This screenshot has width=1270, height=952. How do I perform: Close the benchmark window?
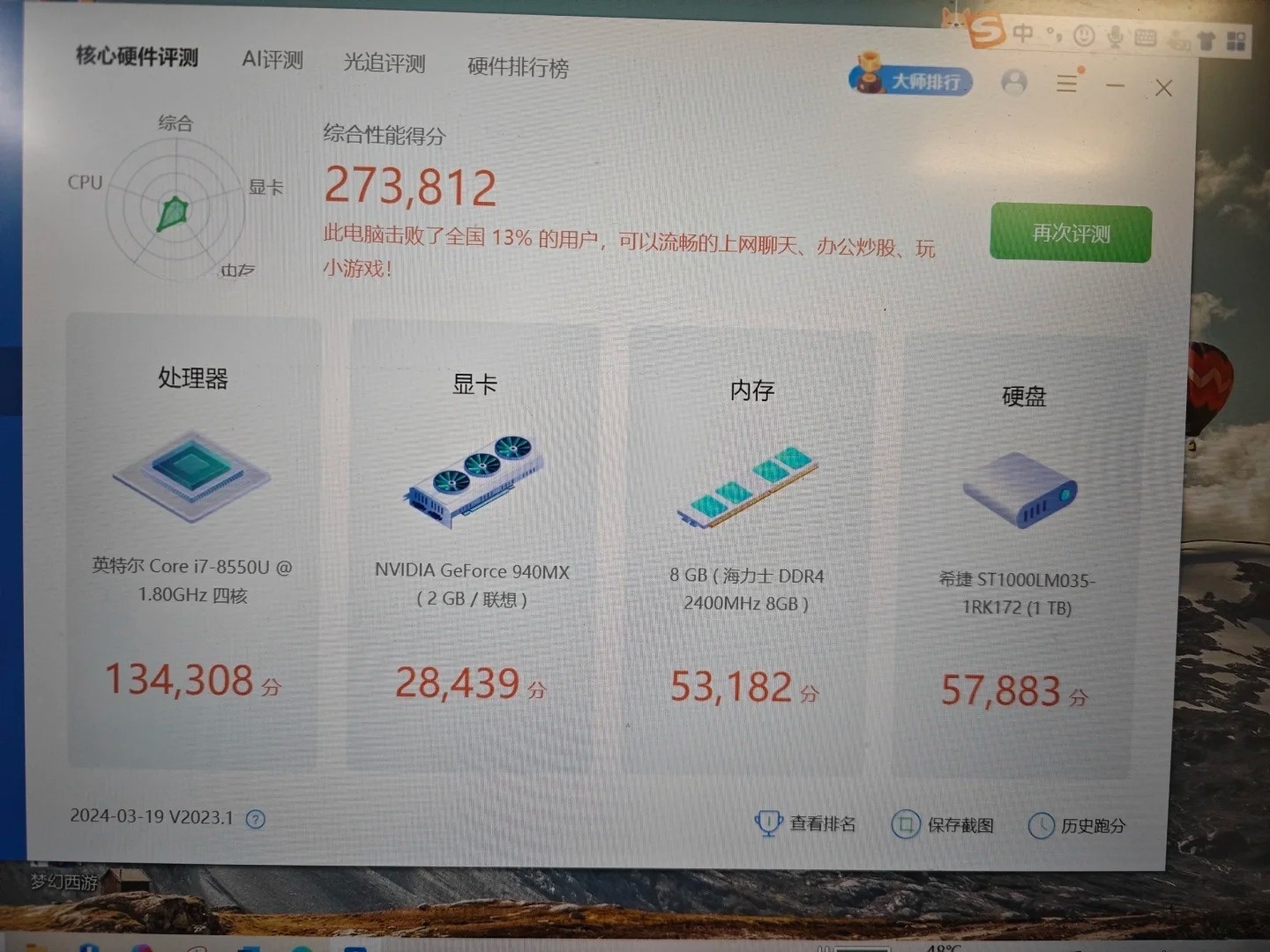(x=1163, y=87)
